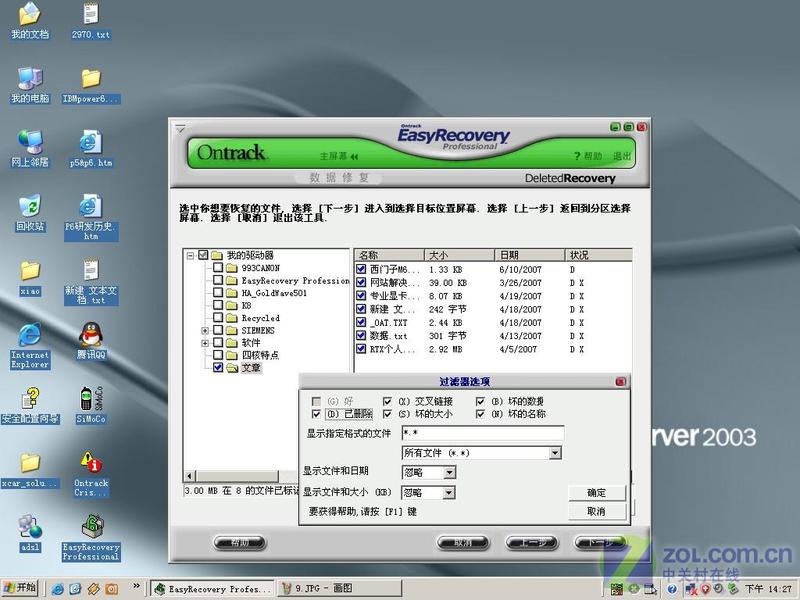Check the Recycled folder checkbox

point(218,317)
